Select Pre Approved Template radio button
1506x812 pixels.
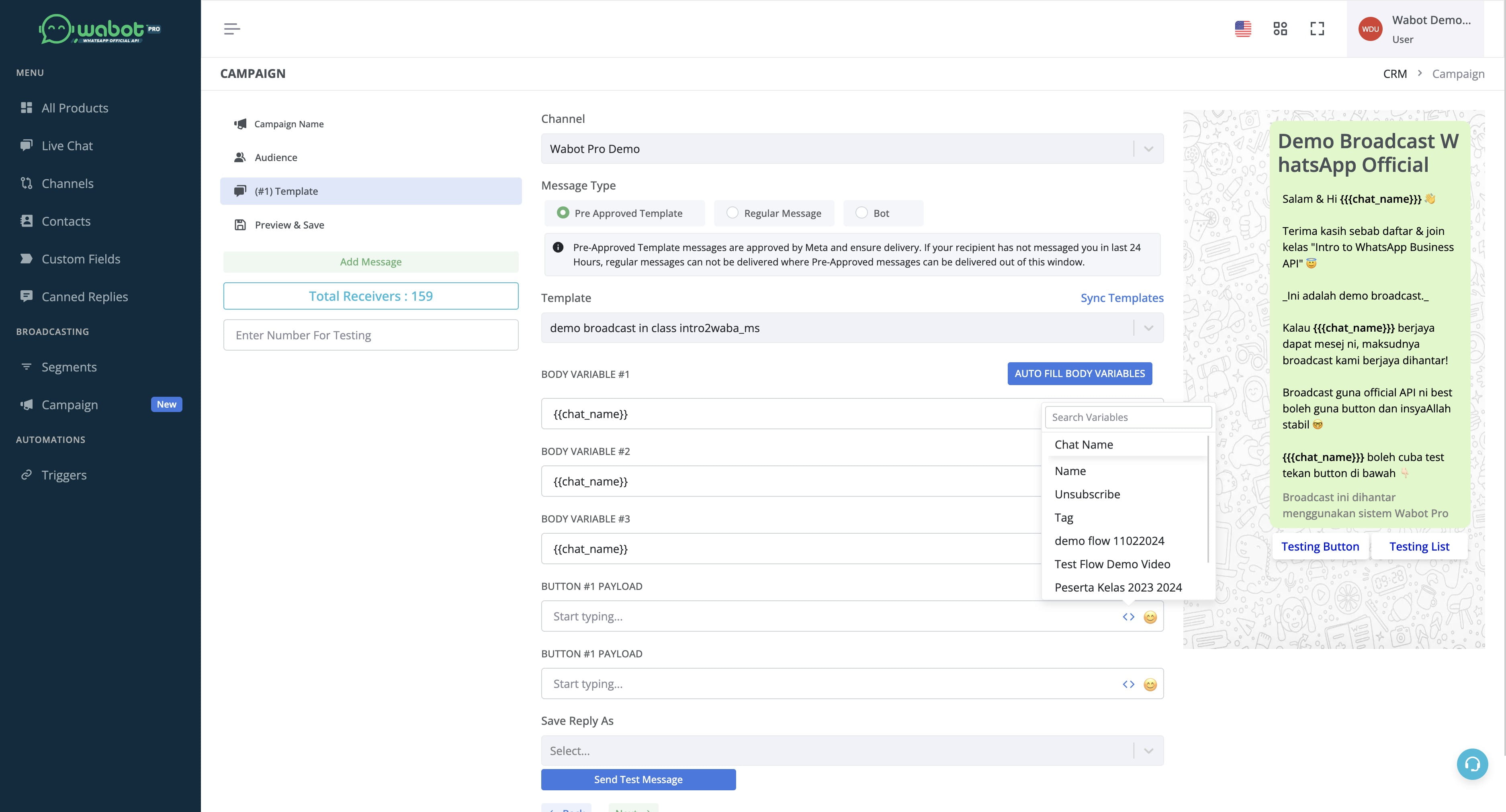[562, 213]
